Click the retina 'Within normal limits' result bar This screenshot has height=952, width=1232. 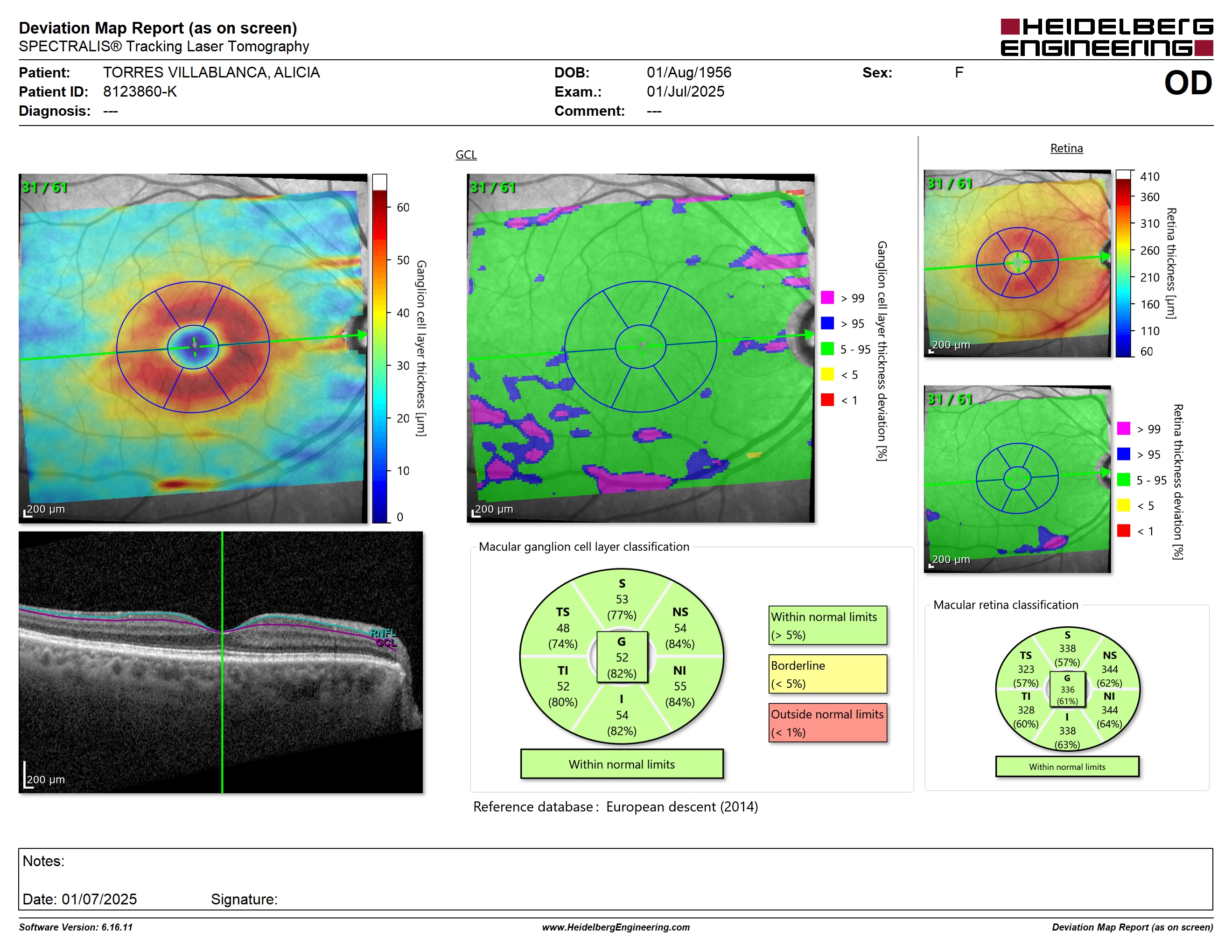[x=1067, y=766]
